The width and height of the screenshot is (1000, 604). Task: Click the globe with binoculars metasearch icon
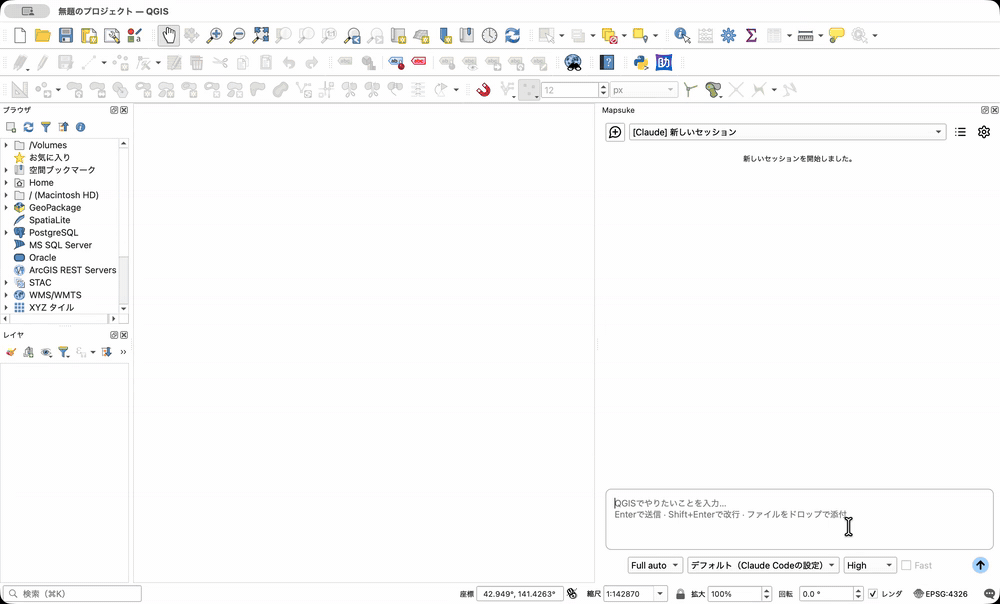573,63
